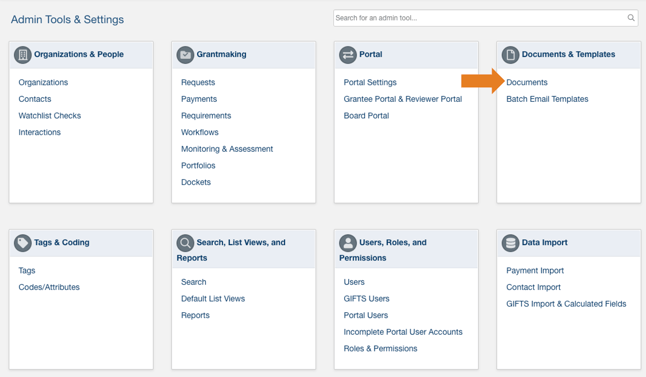Image resolution: width=646 pixels, height=377 pixels.
Task: Open Watchlist Checks
Action: click(50, 116)
